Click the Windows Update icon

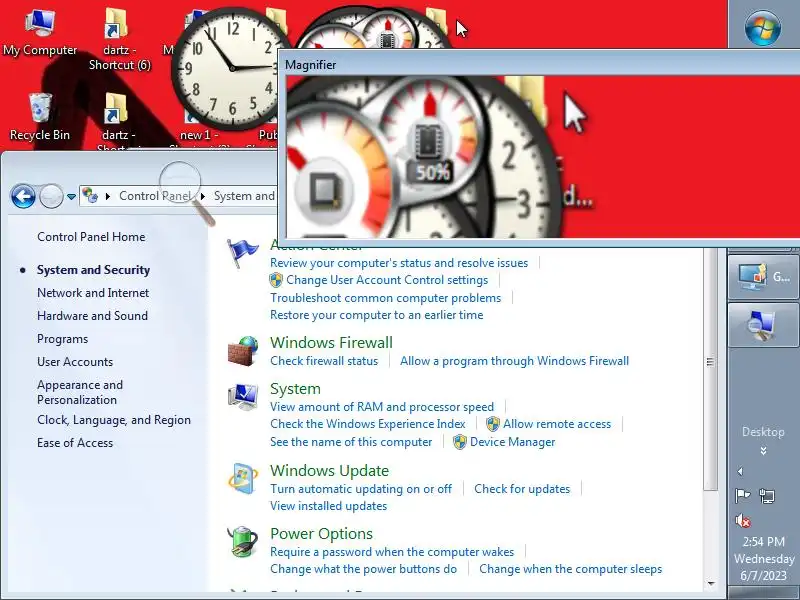242,479
